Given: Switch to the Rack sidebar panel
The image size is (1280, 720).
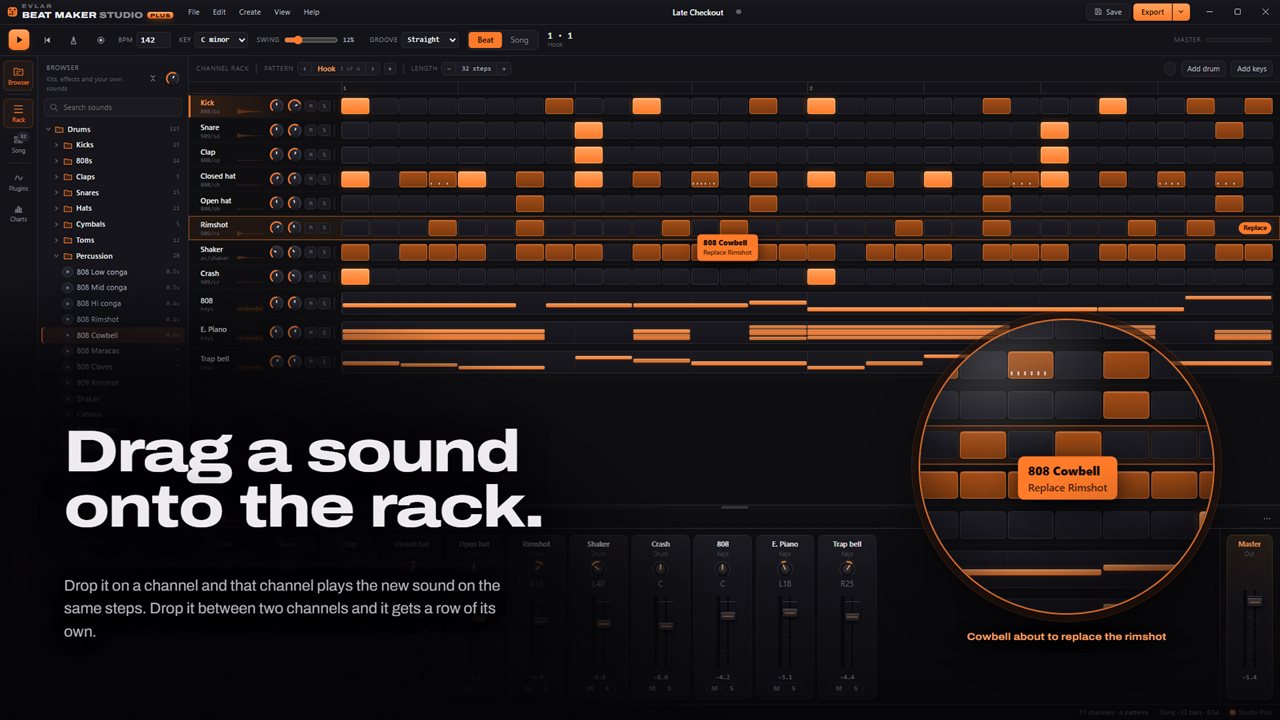Looking at the screenshot, I should [x=19, y=112].
